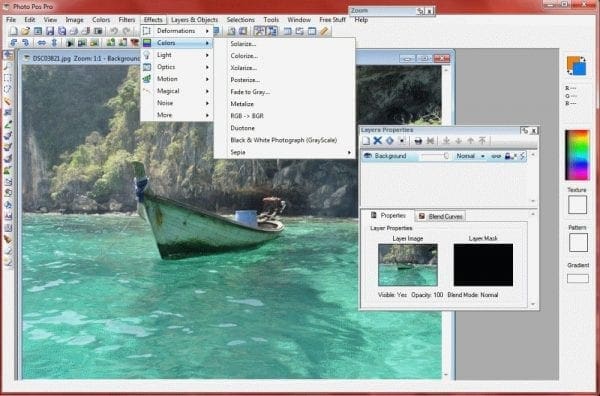The height and width of the screenshot is (396, 600).
Task: Expand the Motion effects submenu
Action: [177, 79]
